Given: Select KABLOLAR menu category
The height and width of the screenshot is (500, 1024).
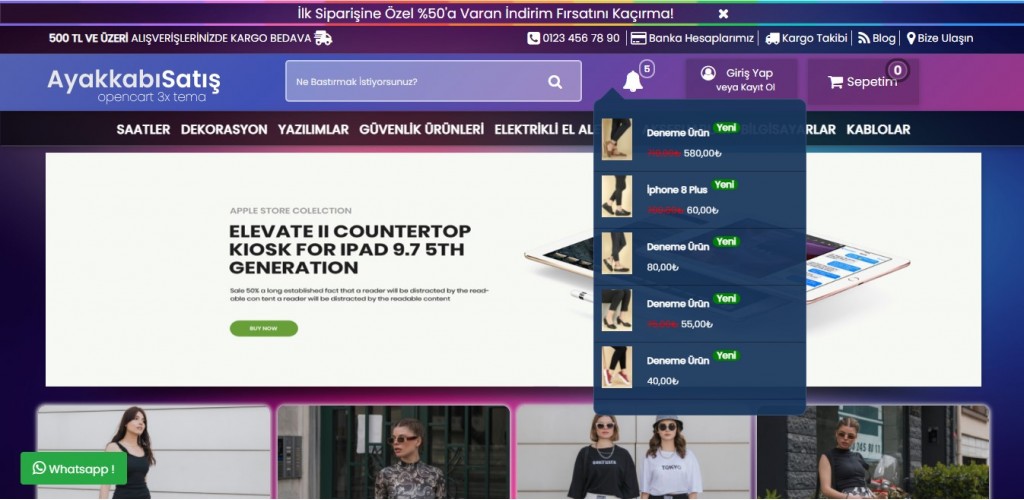Looking at the screenshot, I should [x=878, y=129].
